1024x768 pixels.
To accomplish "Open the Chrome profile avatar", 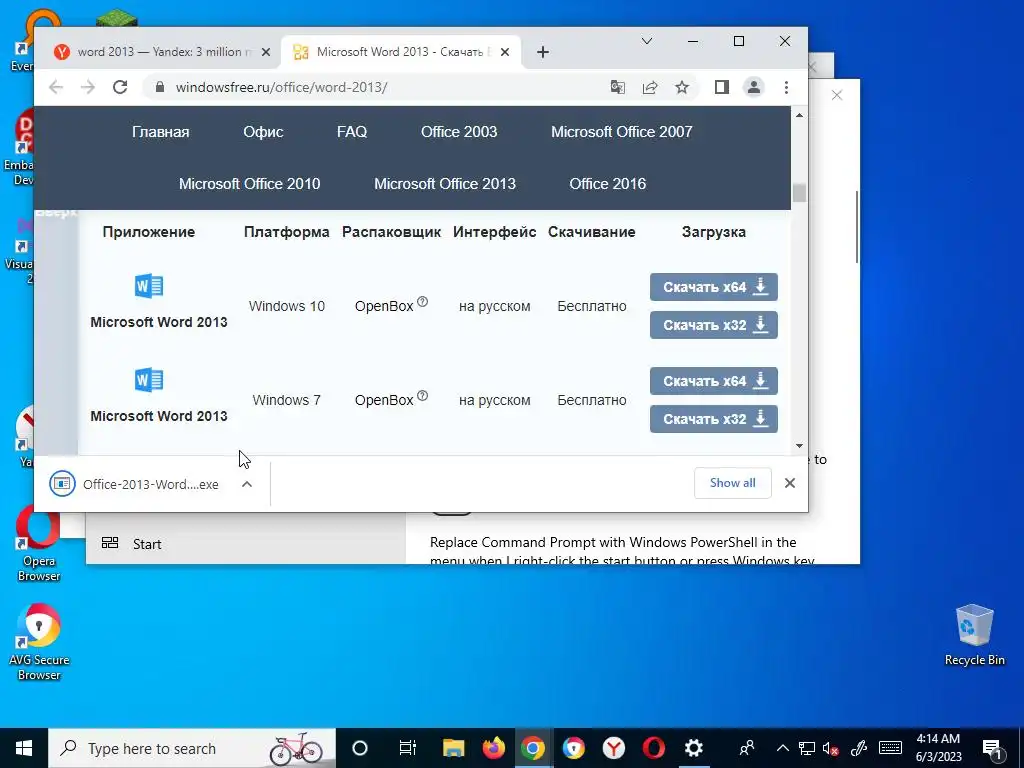I will (754, 87).
